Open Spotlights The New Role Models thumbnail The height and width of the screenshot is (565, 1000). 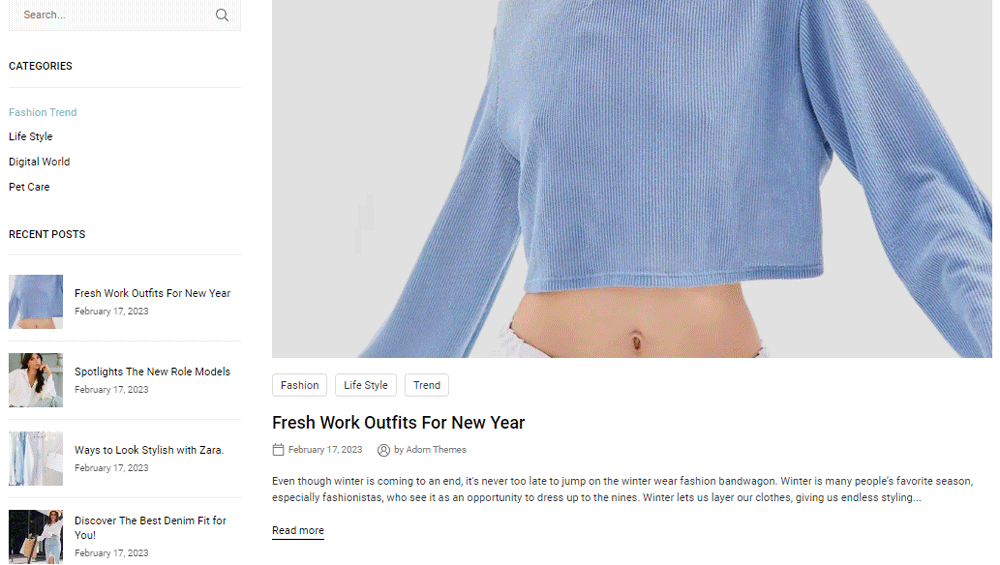tap(36, 380)
